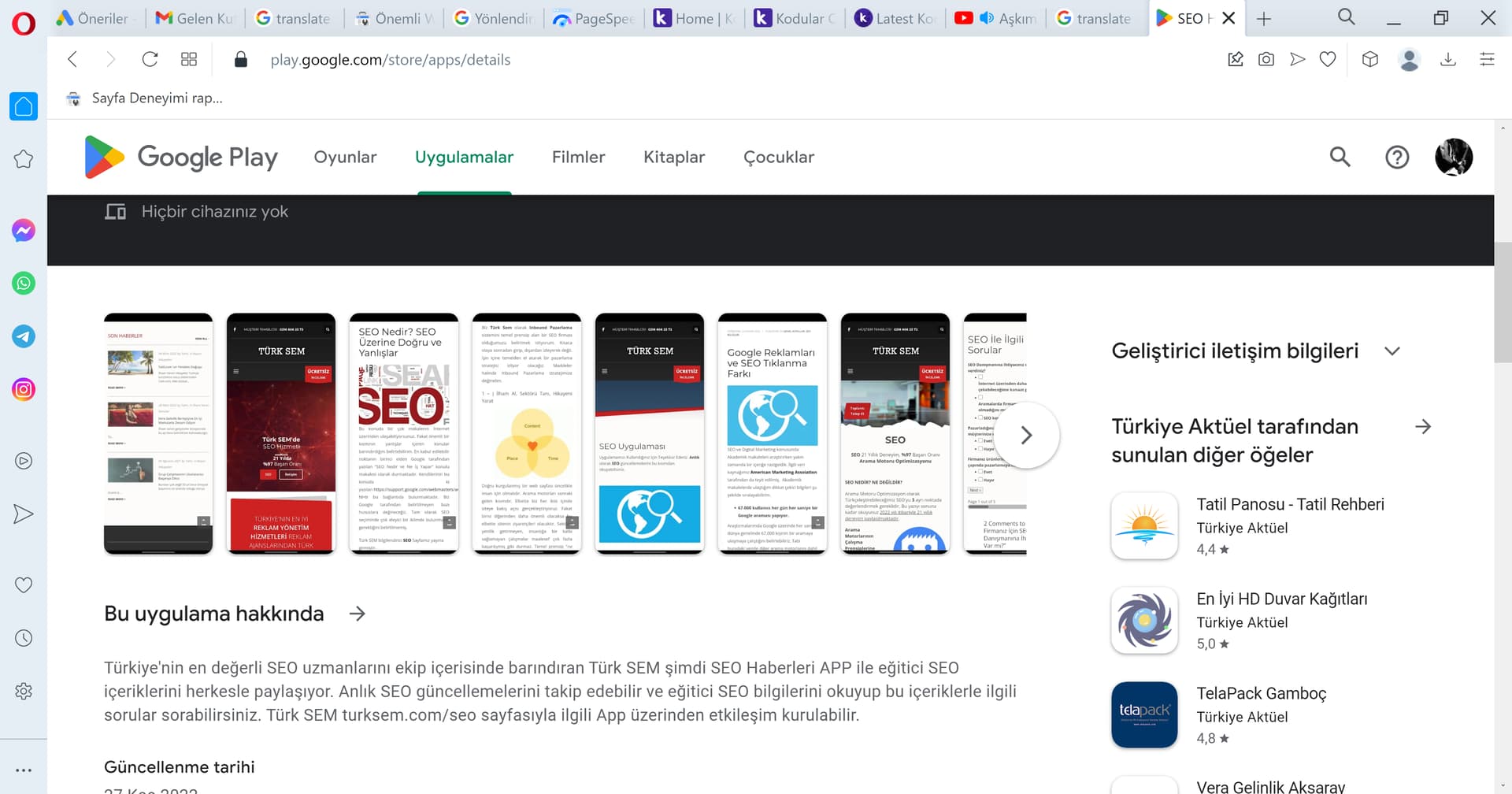Open WhatsApp in Opera sidebar

coord(24,283)
